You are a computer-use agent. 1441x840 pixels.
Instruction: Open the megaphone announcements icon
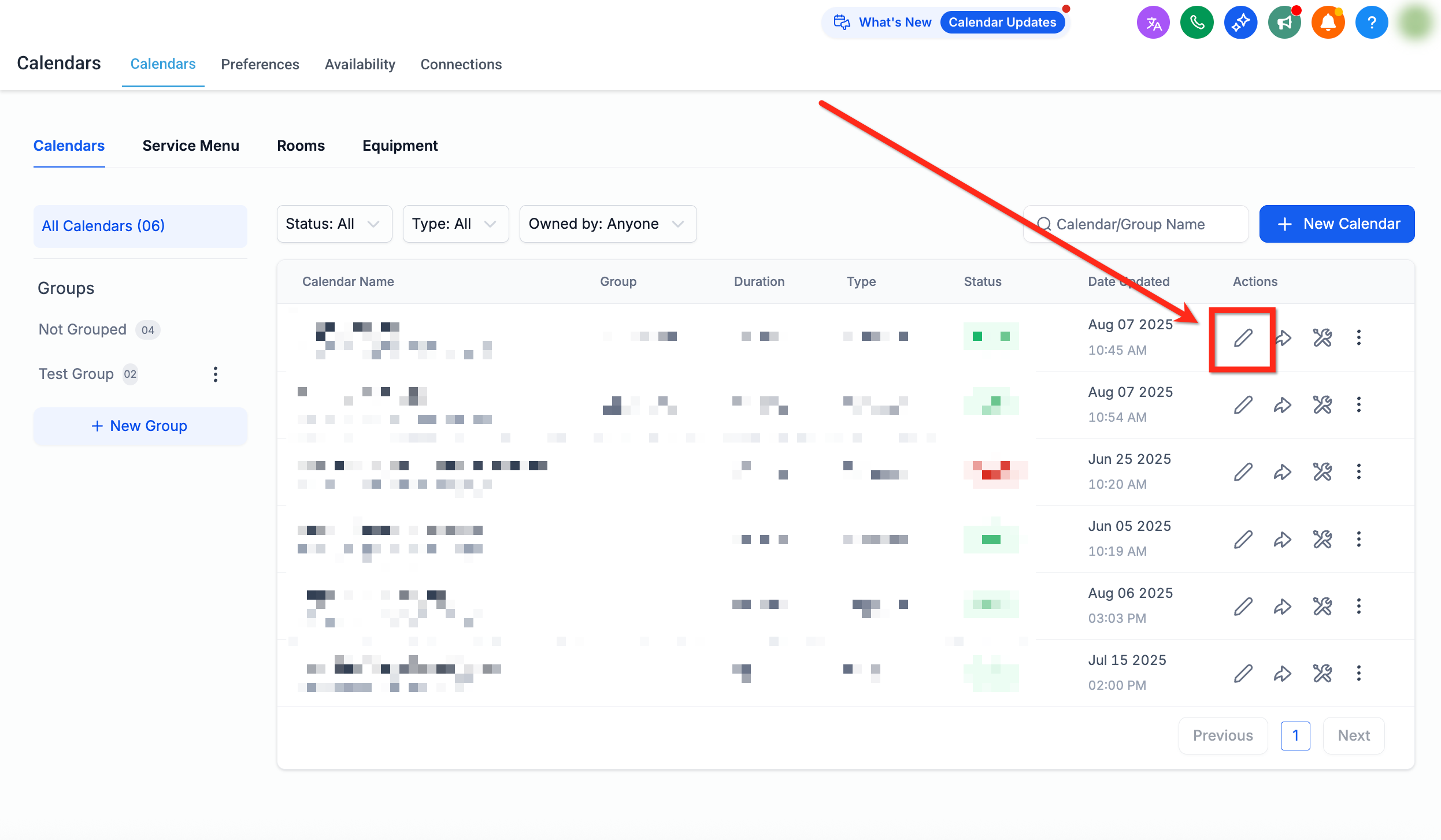1284,23
